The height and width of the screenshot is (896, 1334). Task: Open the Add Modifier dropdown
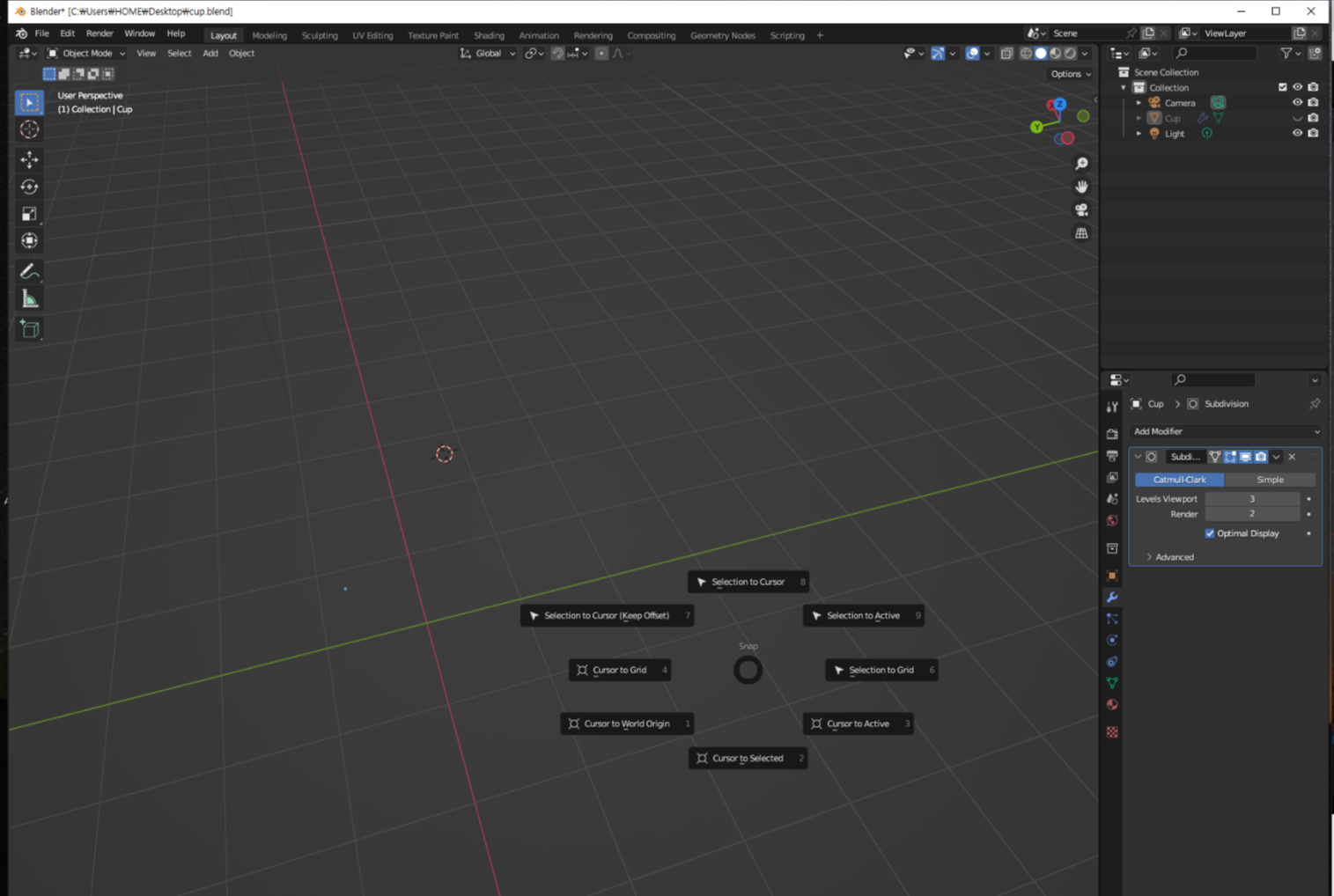(x=1226, y=431)
